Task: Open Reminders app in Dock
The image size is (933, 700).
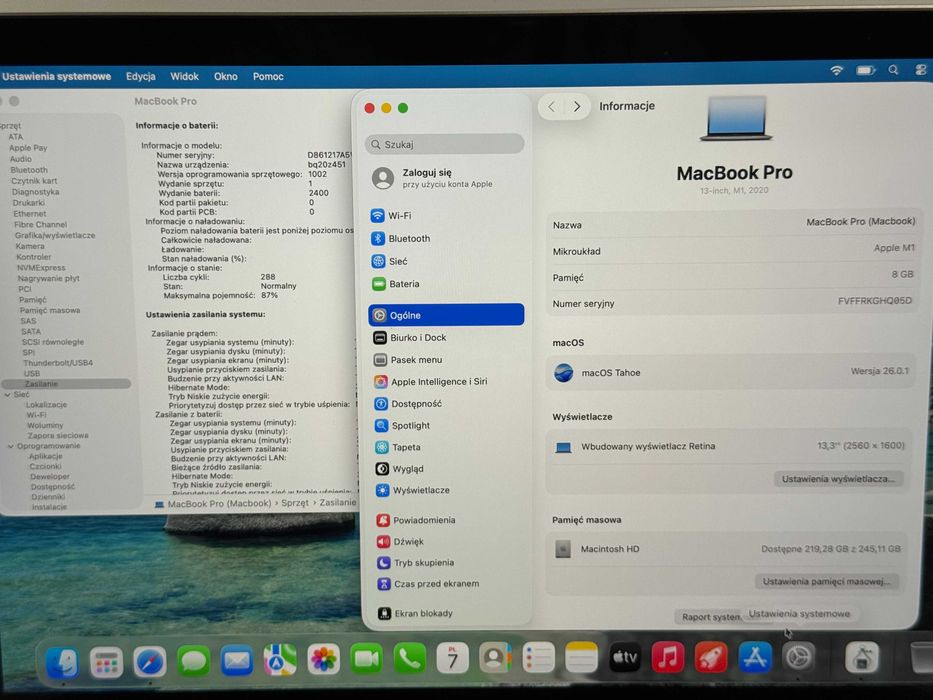Action: tap(538, 658)
